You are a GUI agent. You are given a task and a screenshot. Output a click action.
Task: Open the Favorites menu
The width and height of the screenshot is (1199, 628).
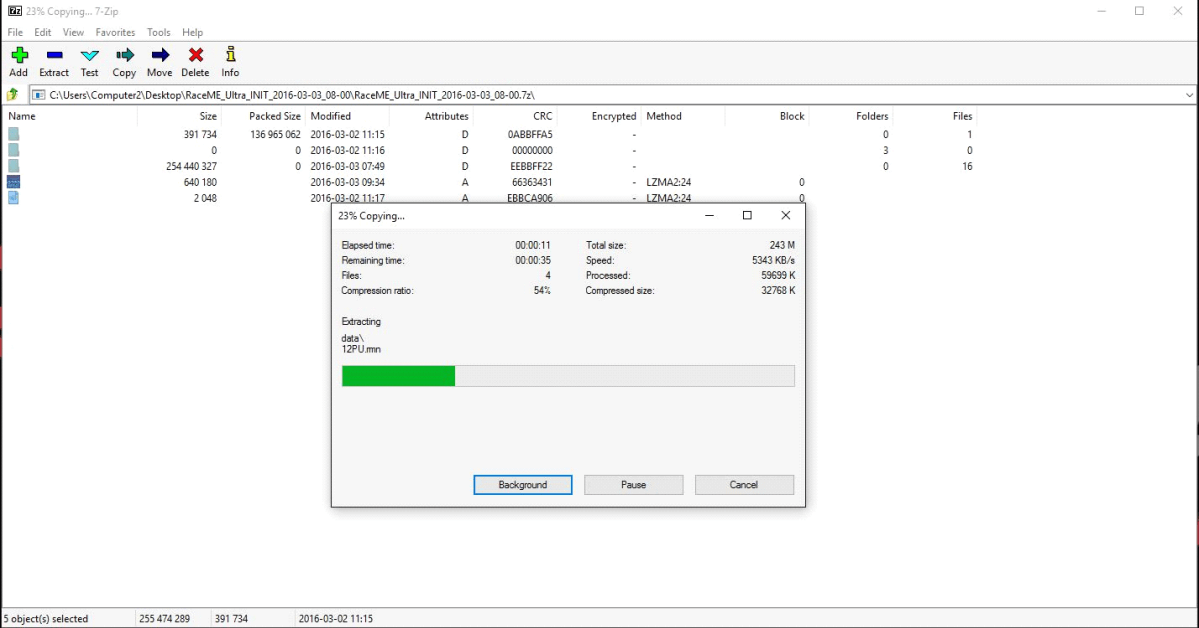(x=115, y=33)
